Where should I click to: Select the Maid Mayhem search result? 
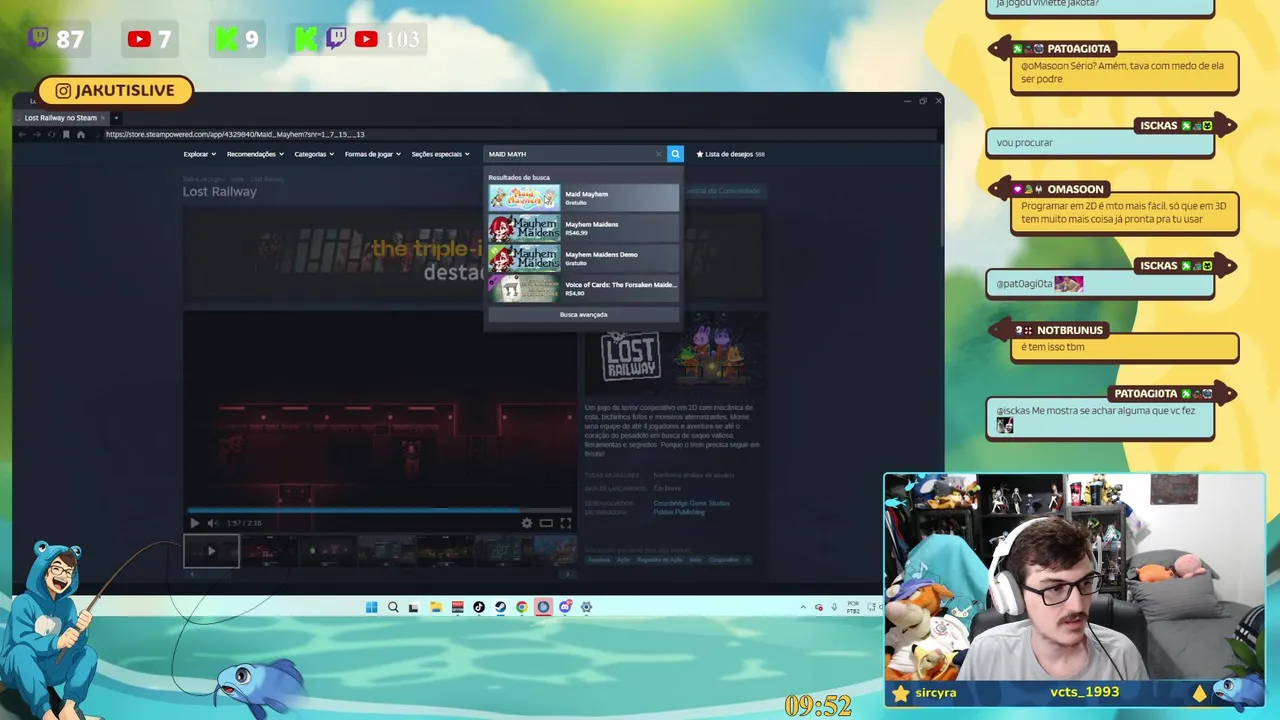pos(583,198)
